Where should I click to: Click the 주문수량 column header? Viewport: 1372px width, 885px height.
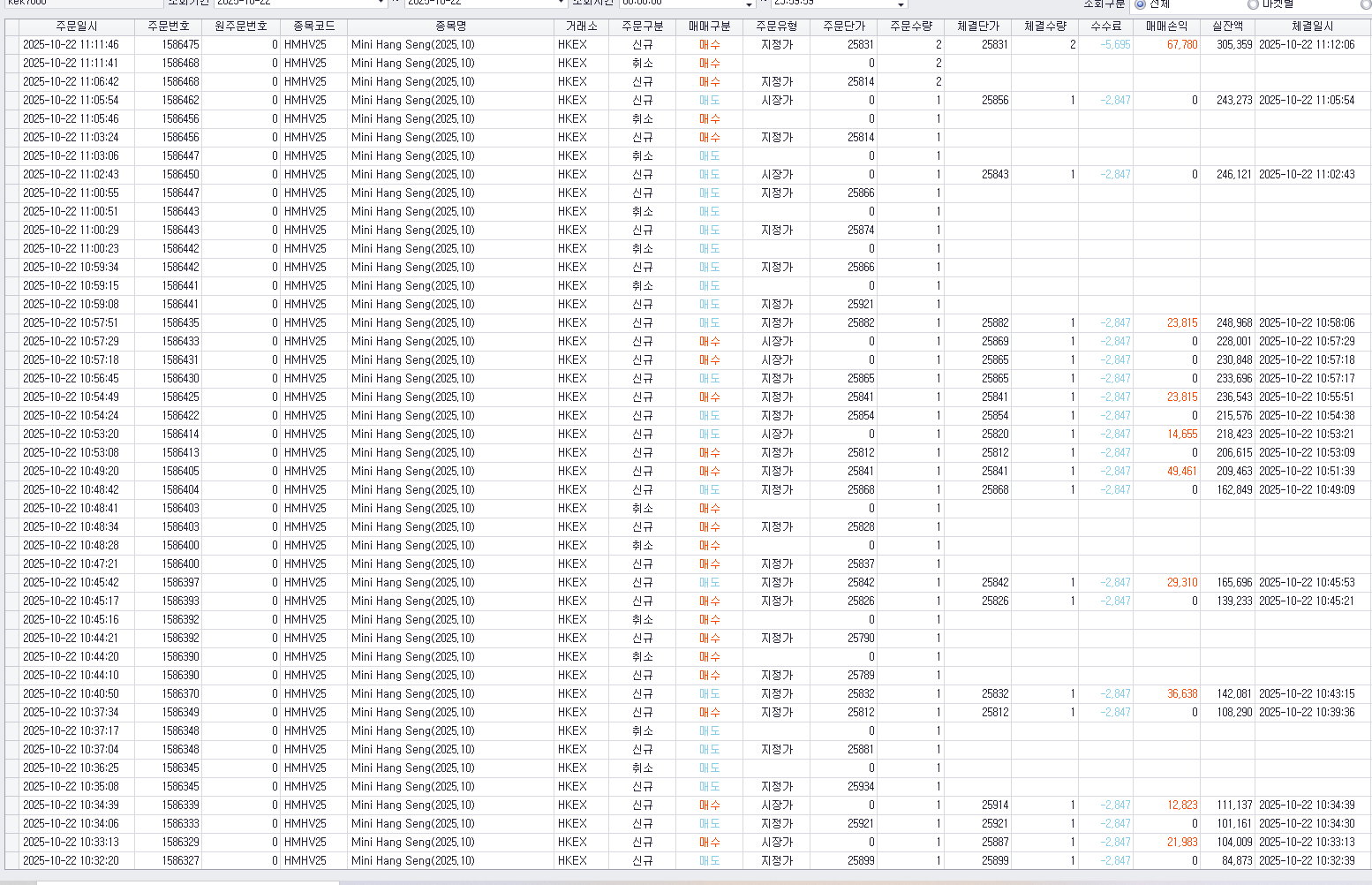tap(910, 26)
